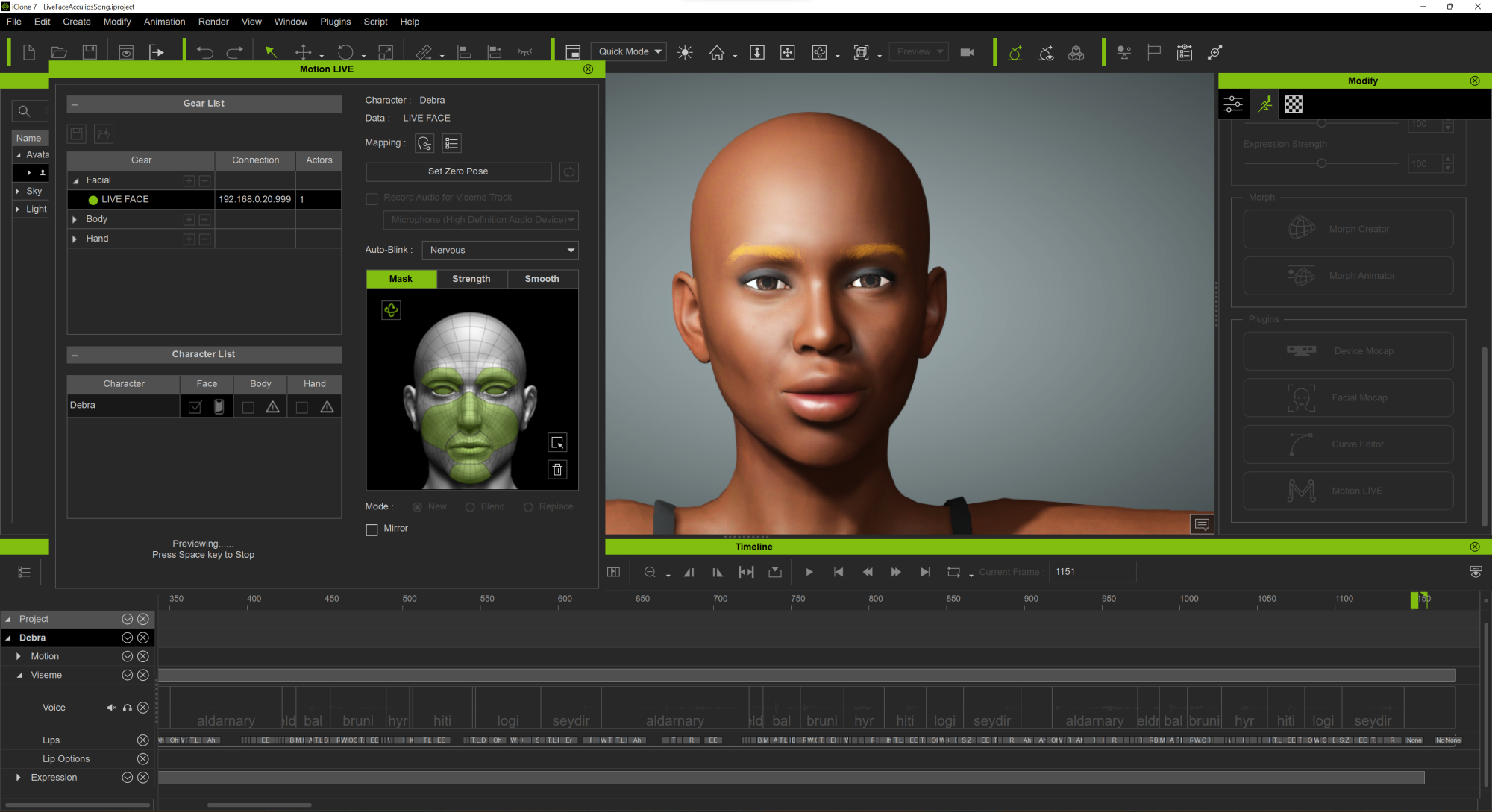Switch to the Strength tab
Image resolution: width=1492 pixels, height=812 pixels.
(471, 279)
